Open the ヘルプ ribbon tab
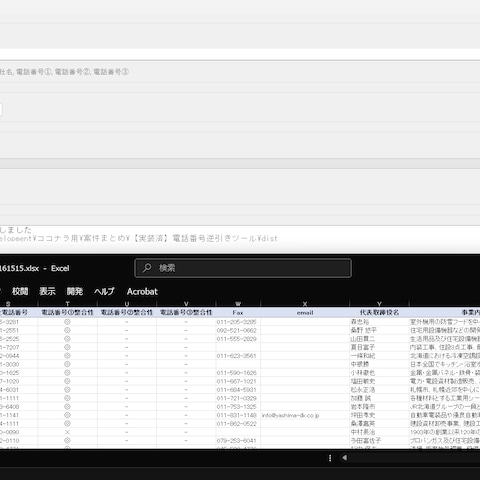480x480 pixels. point(104,291)
